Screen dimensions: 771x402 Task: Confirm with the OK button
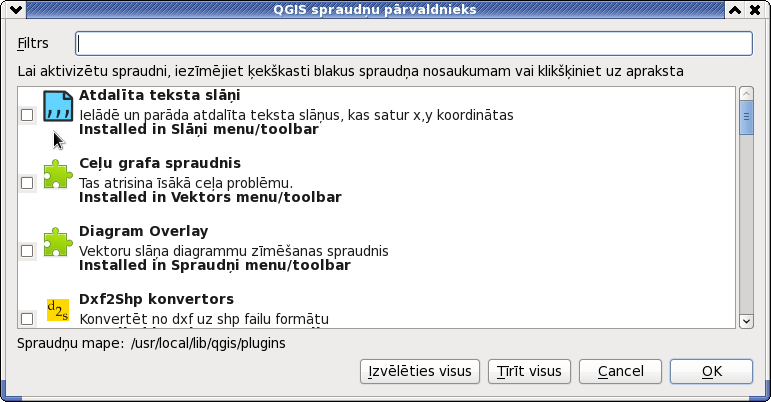(x=711, y=371)
